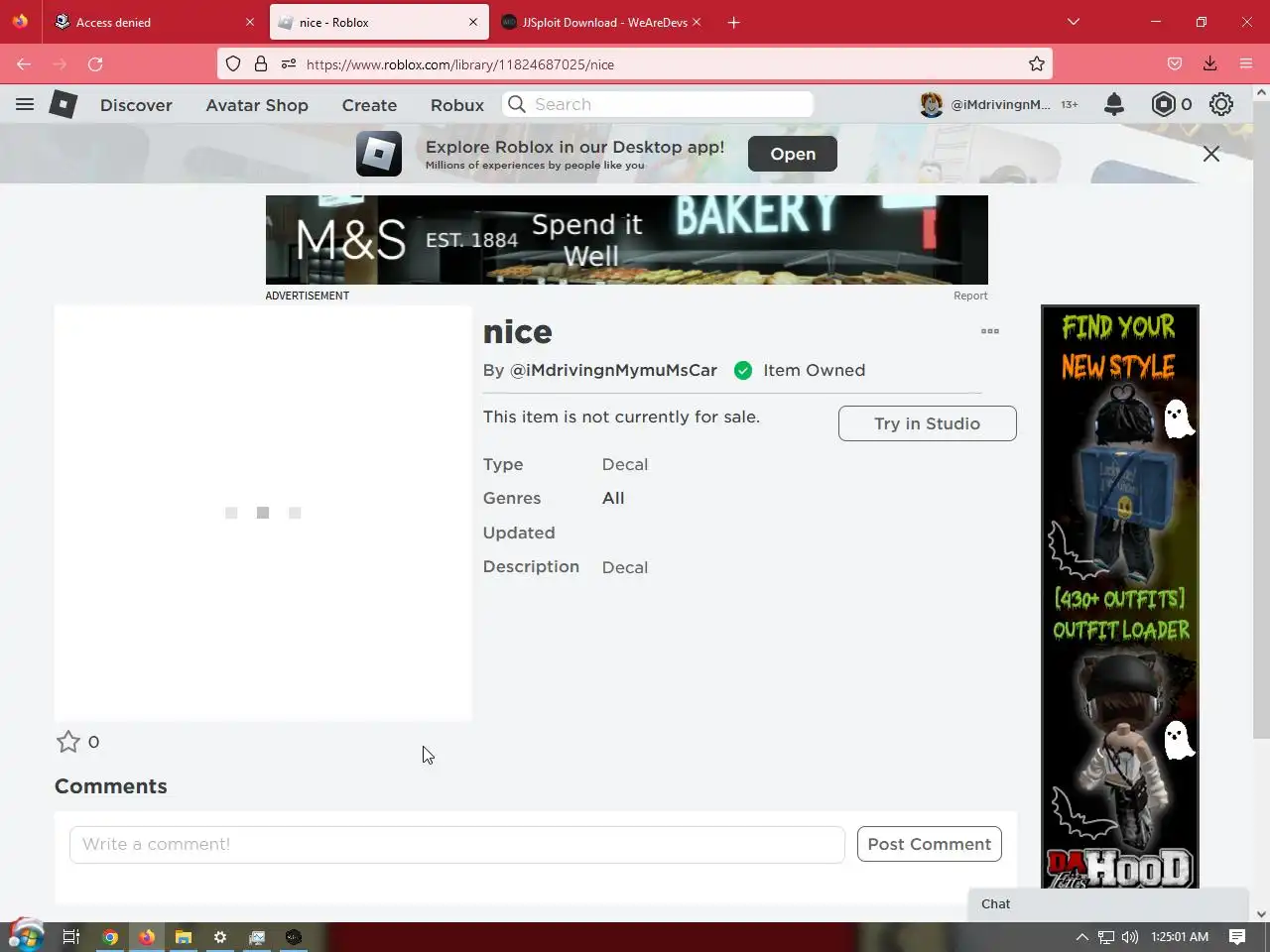Click the decal image loading preview
This screenshot has width=1270, height=952.
click(263, 513)
